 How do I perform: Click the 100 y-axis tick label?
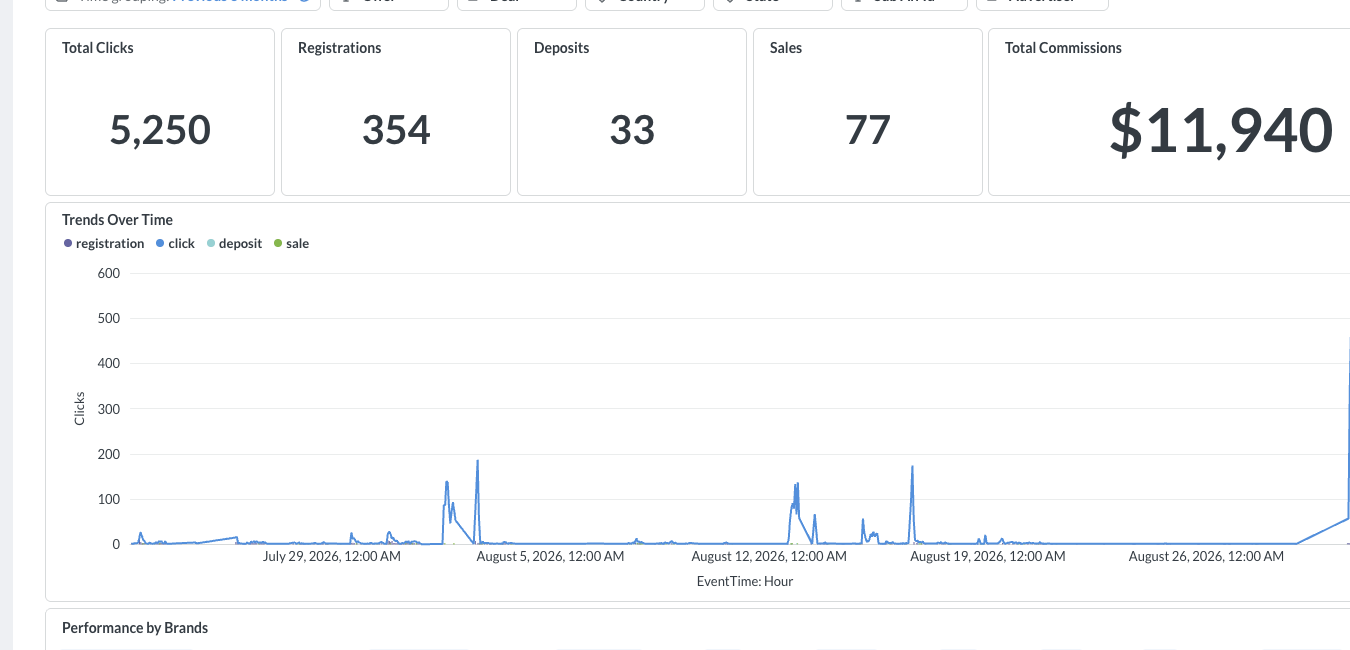tap(109, 499)
